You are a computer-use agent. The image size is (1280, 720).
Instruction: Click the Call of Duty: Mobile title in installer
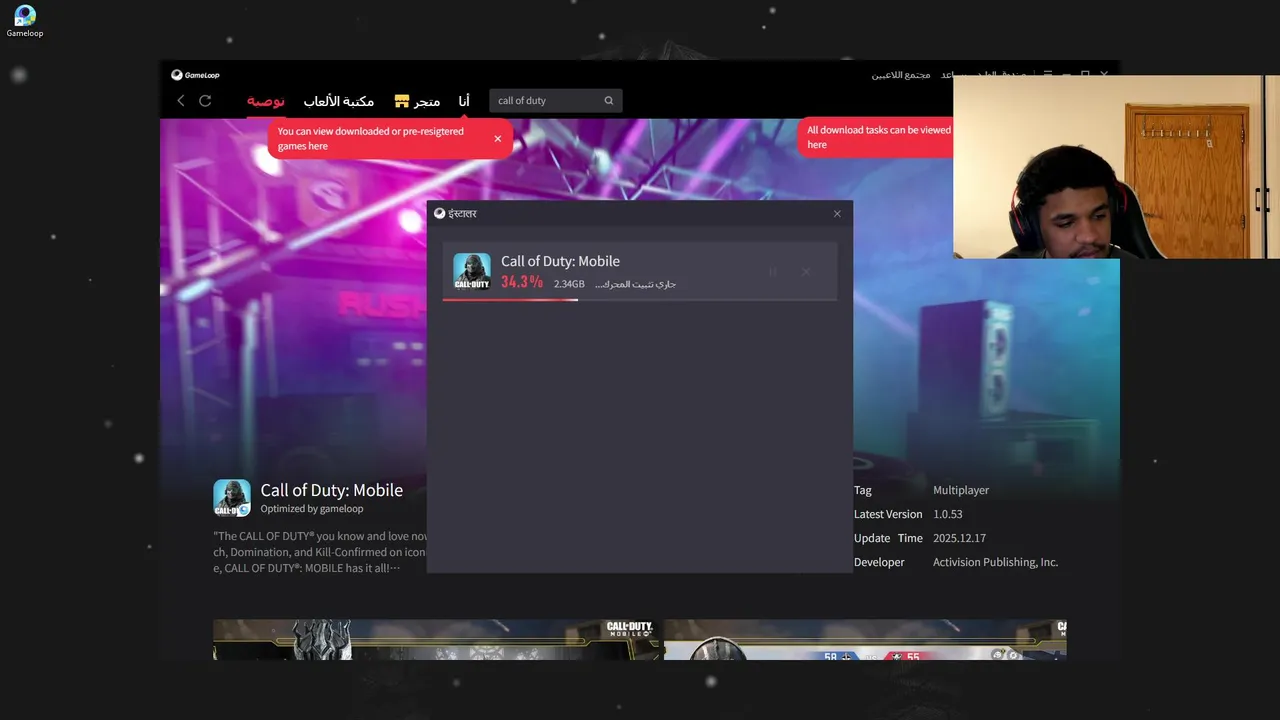pyautogui.click(x=560, y=261)
